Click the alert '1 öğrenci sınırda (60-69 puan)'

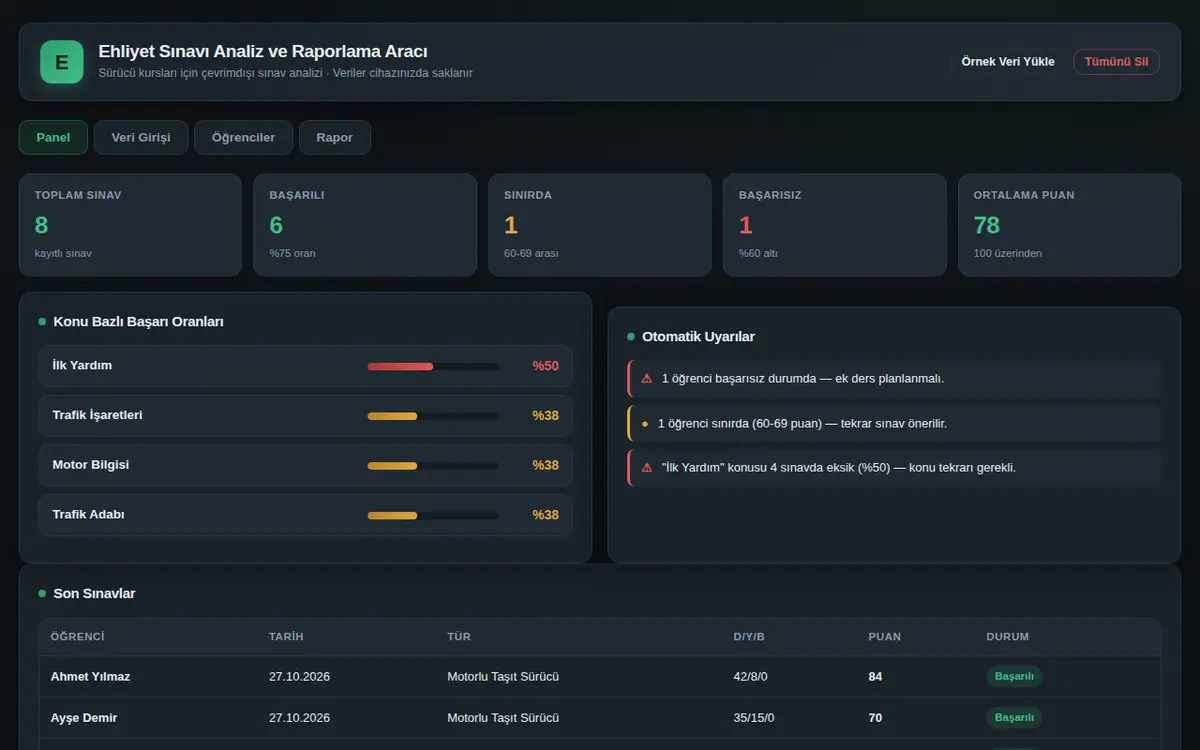(895, 424)
